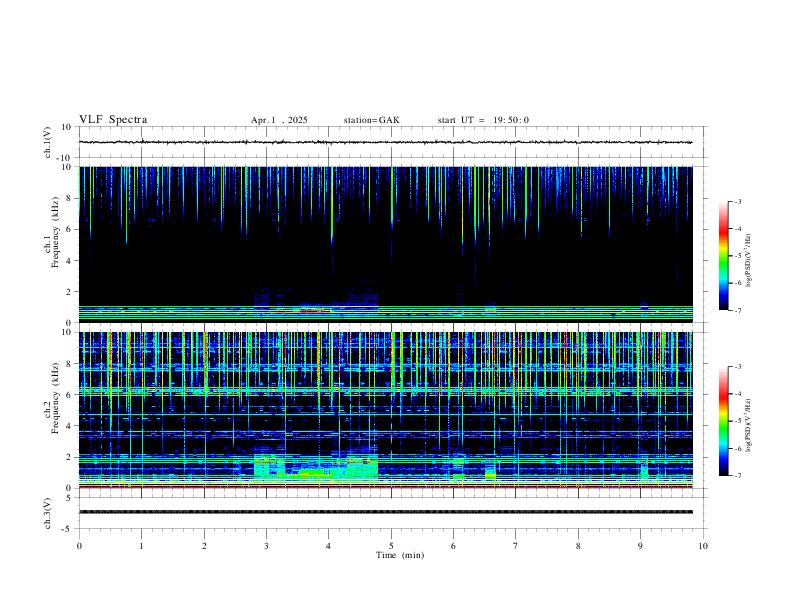
Task: Click the ch.3 voltage trace band
Action: coord(385,512)
